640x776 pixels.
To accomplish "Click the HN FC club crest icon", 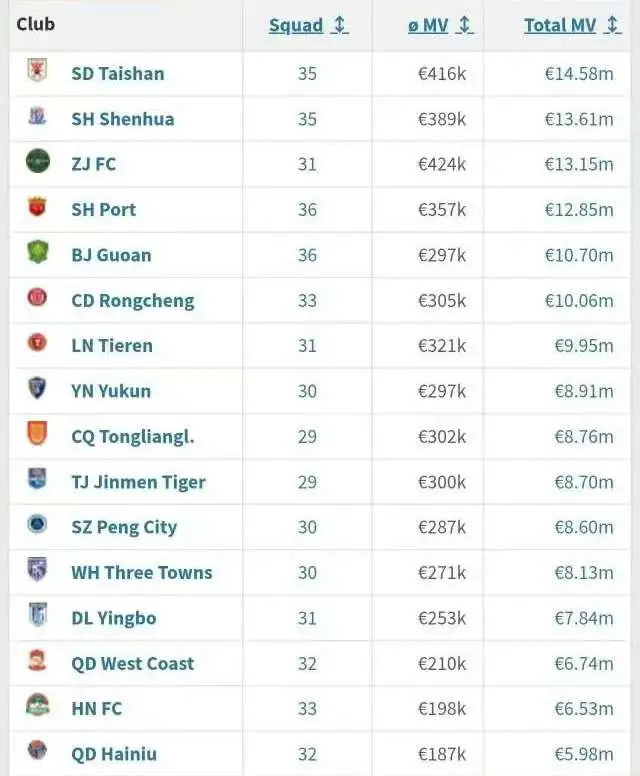I will click(38, 705).
